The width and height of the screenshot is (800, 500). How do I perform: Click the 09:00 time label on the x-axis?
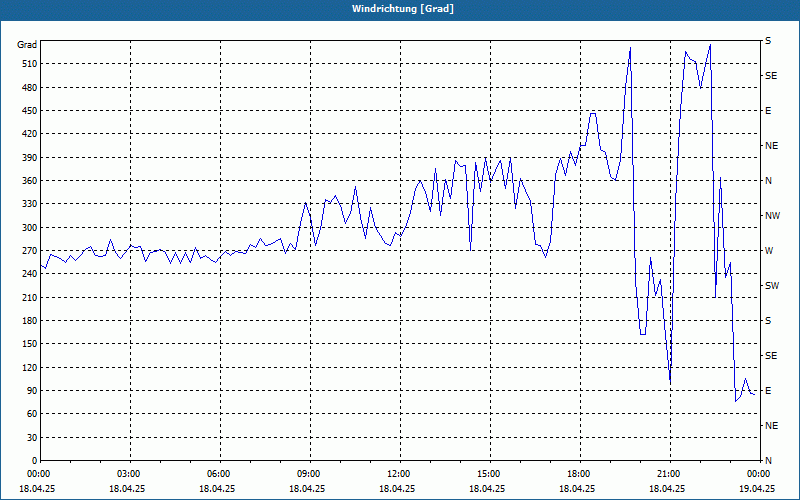pos(310,473)
